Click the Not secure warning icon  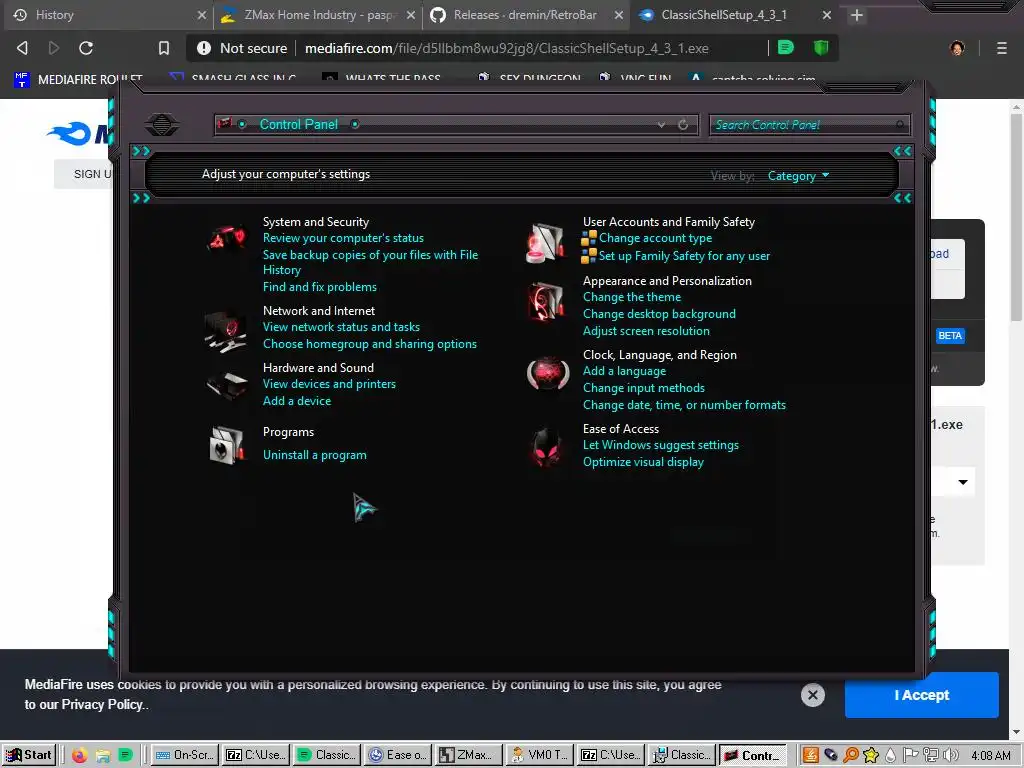click(x=204, y=48)
